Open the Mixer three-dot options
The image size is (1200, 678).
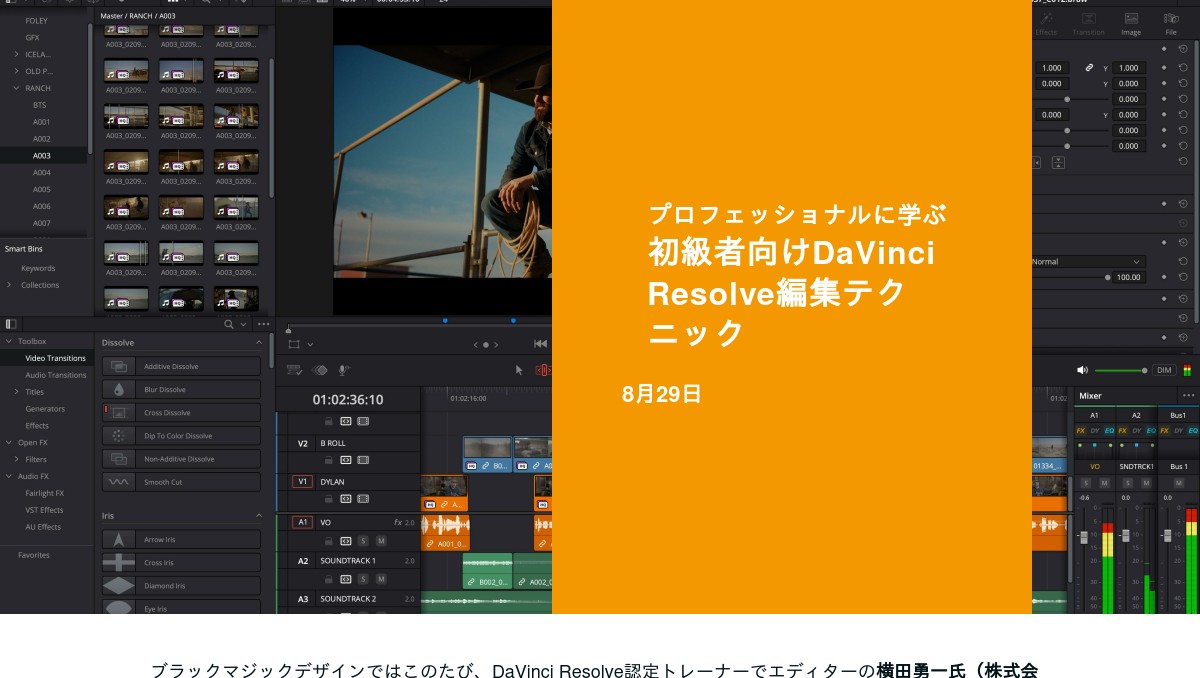1188,396
